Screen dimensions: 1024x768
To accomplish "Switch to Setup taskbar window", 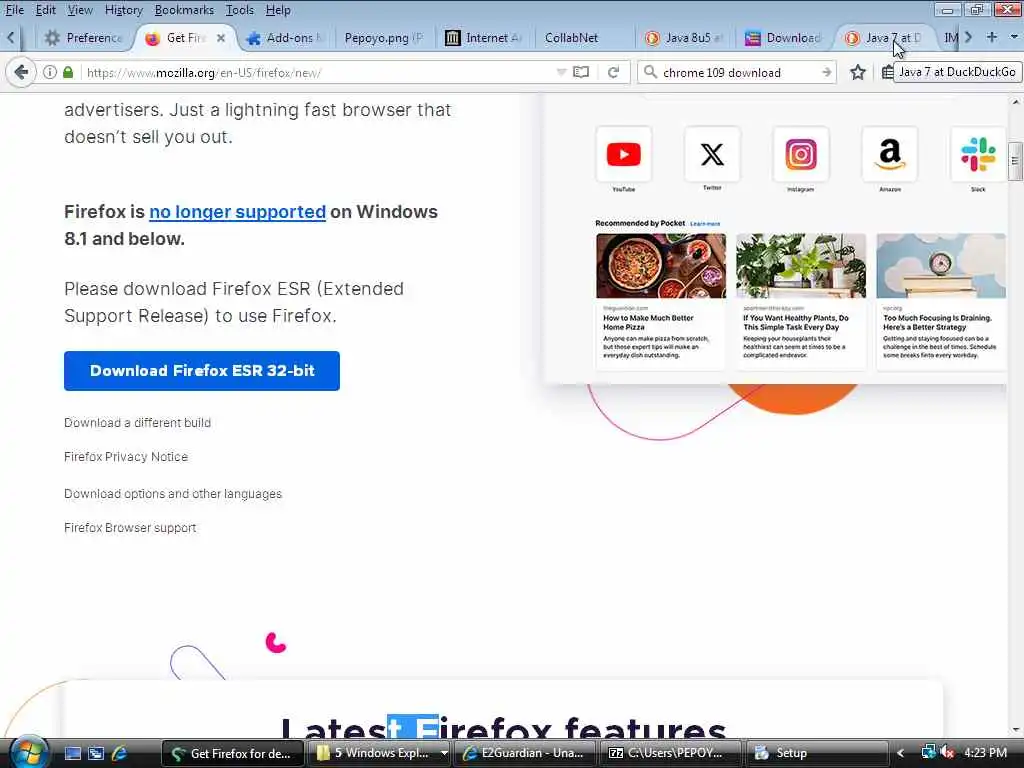I will coord(818,753).
